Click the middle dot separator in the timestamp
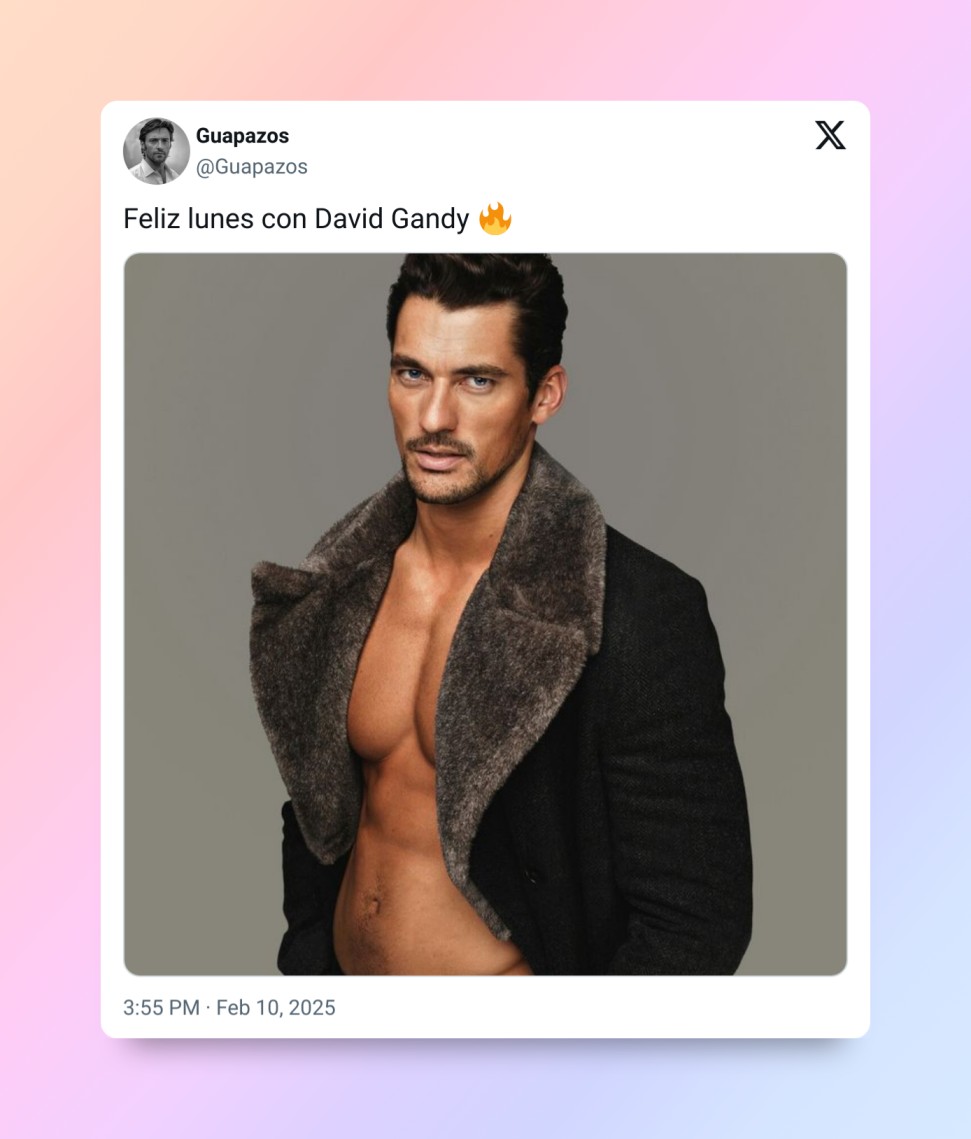This screenshot has height=1139, width=971. (x=208, y=1008)
